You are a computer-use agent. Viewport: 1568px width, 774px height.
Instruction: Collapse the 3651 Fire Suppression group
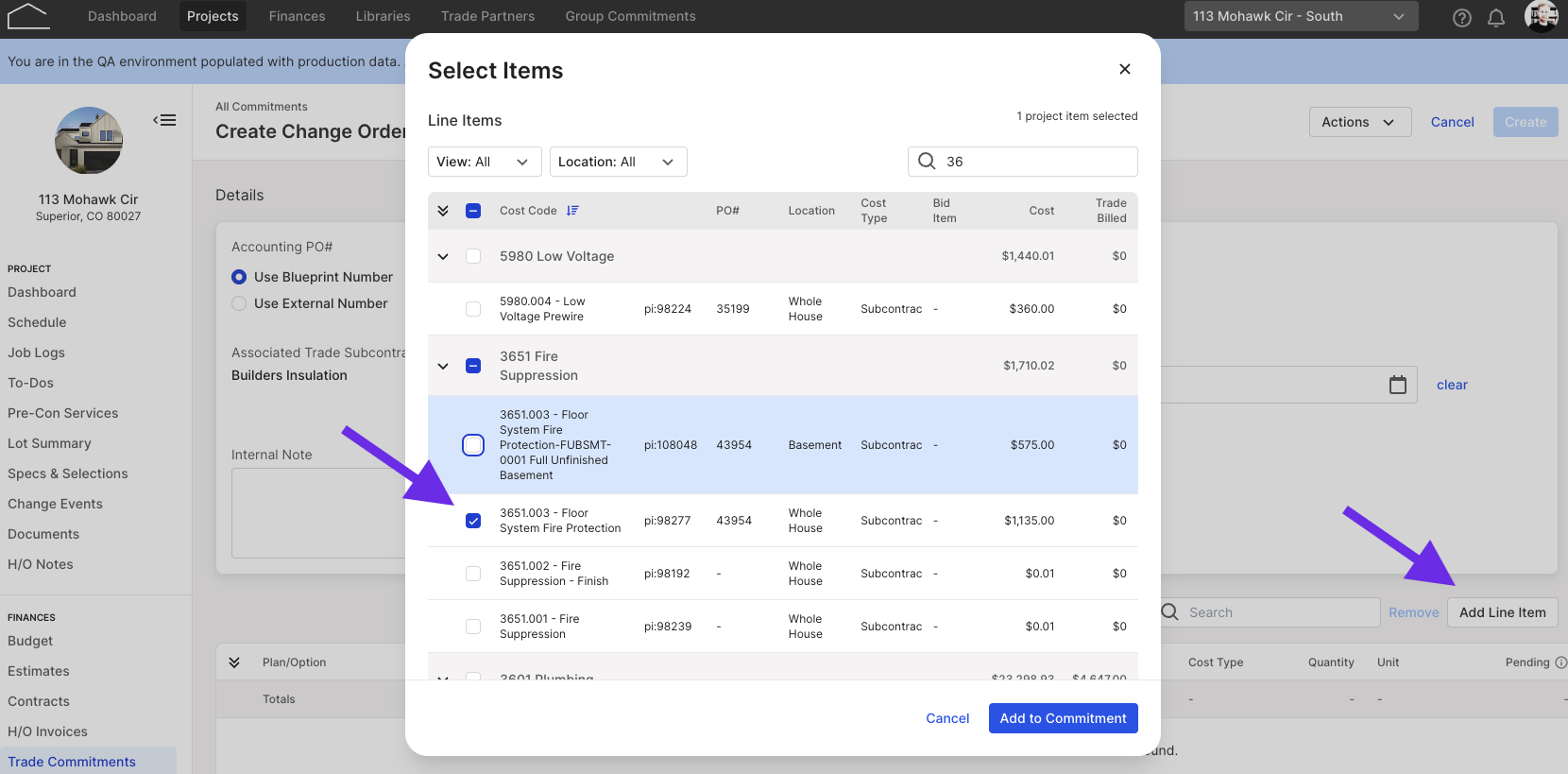[443, 366]
